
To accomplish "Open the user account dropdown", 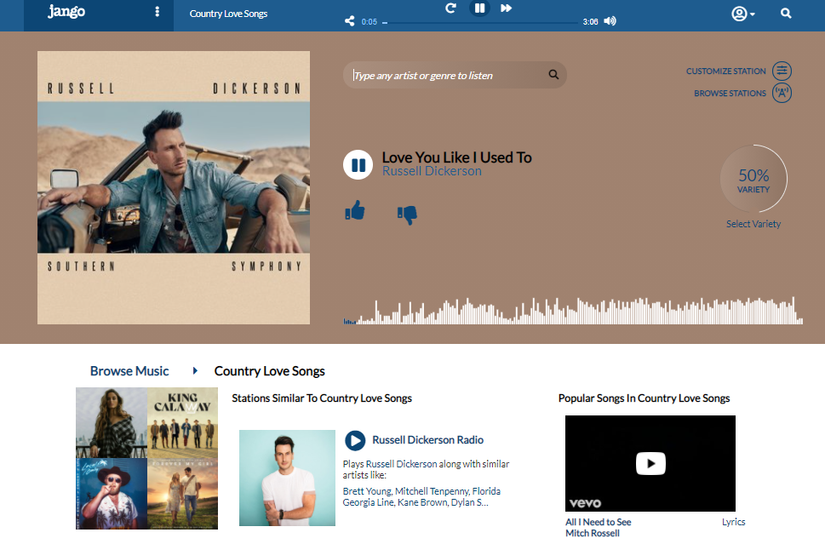I will click(x=743, y=14).
